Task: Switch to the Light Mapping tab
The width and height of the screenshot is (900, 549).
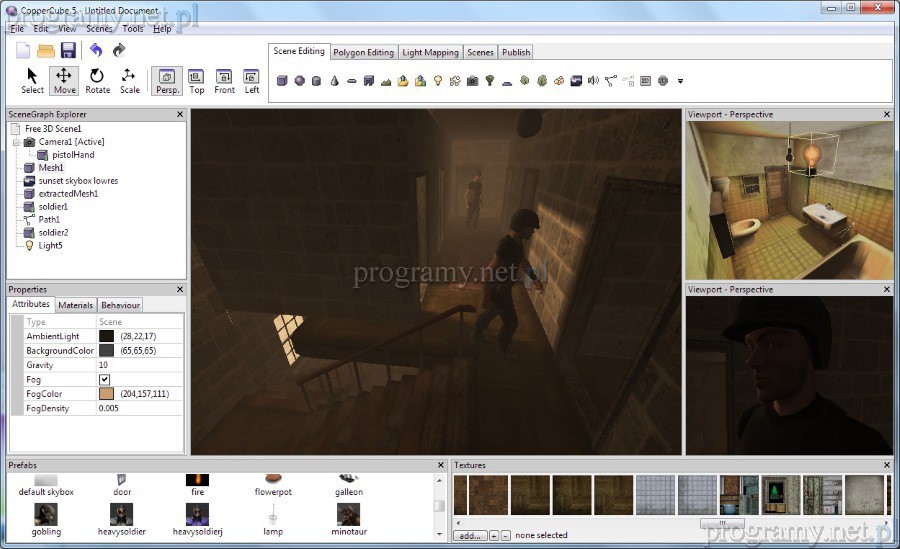Action: point(430,52)
